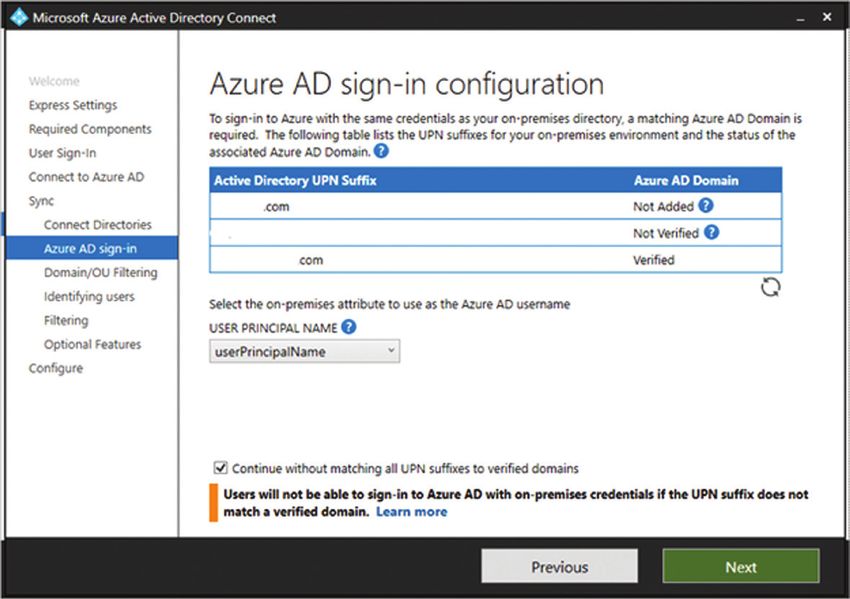Click help icon after associated Azure AD Domain text
This screenshot has height=599, width=850.
(381, 151)
